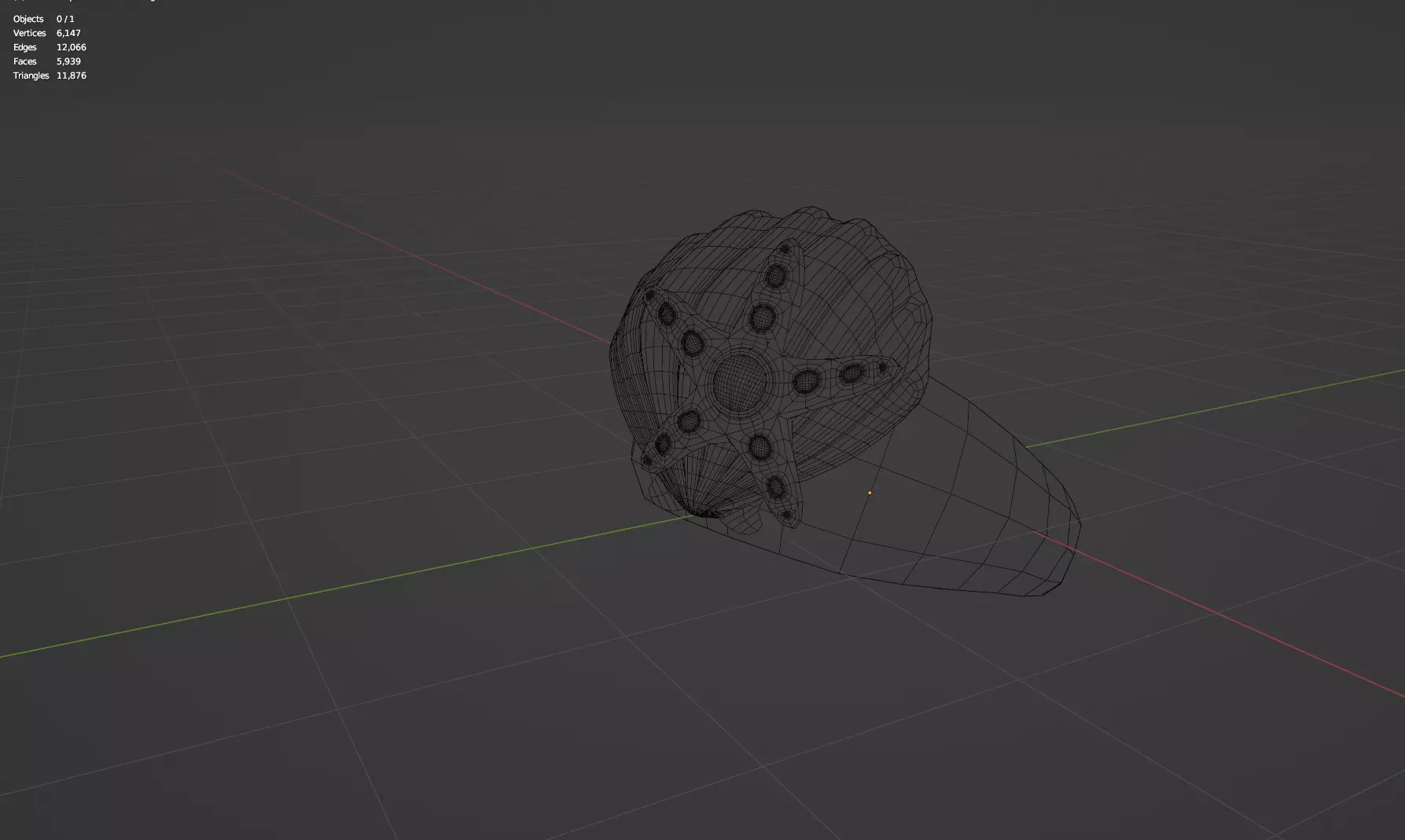Click the "5,939" faces value
Viewport: 1405px width, 840px height.
coord(68,61)
